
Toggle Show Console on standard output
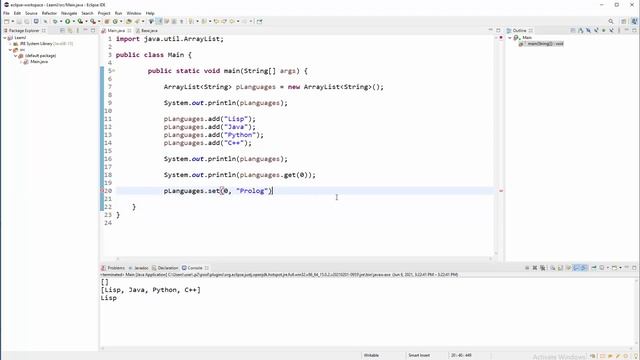[576, 268]
